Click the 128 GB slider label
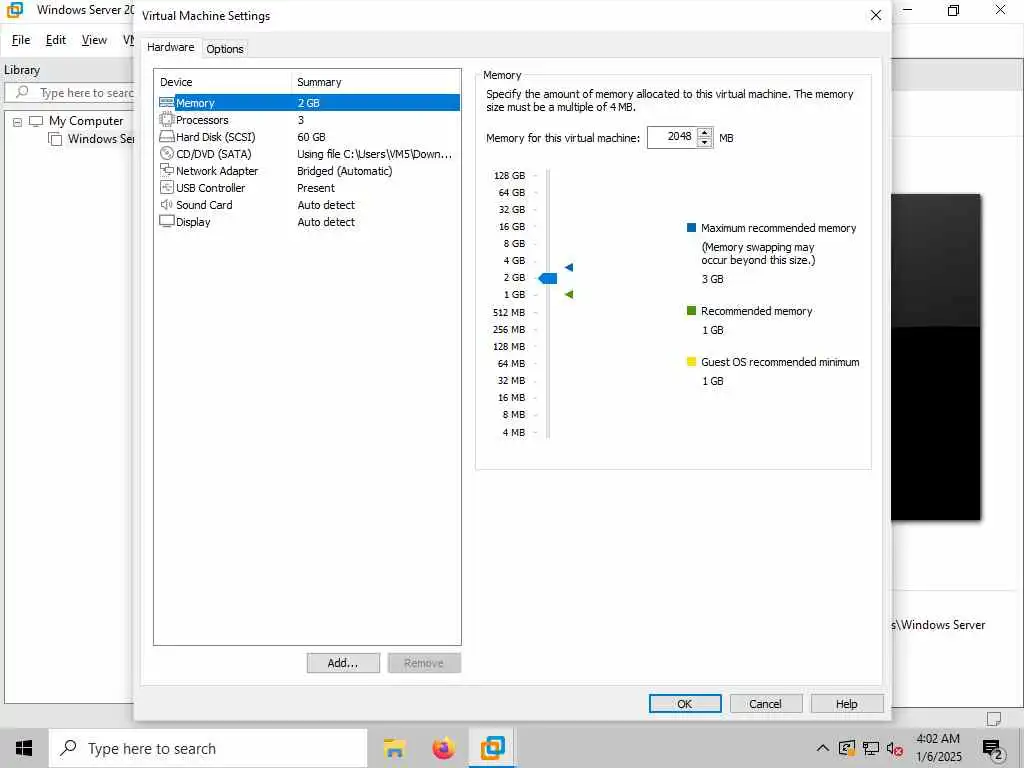 (509, 176)
